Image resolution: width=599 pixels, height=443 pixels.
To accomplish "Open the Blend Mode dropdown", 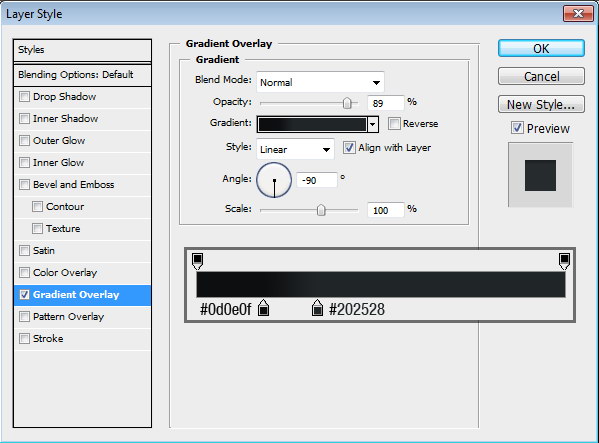I will coord(320,82).
